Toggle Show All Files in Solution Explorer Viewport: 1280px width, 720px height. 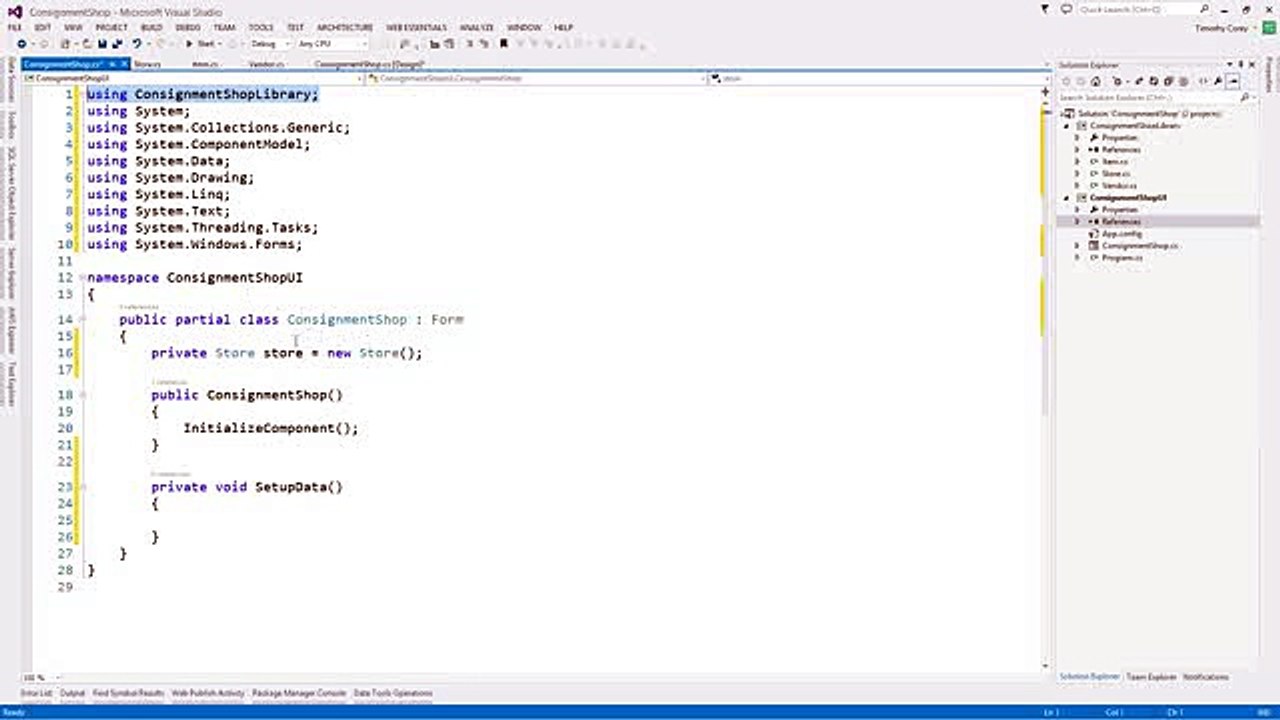(1183, 81)
